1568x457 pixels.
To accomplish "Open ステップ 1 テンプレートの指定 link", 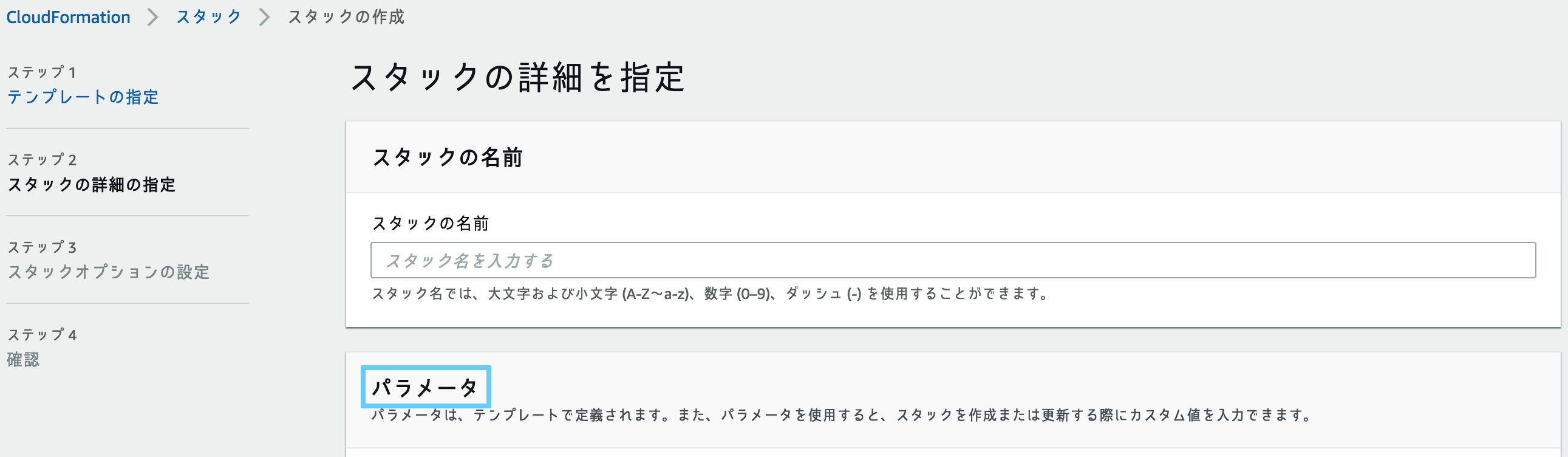I will (82, 97).
